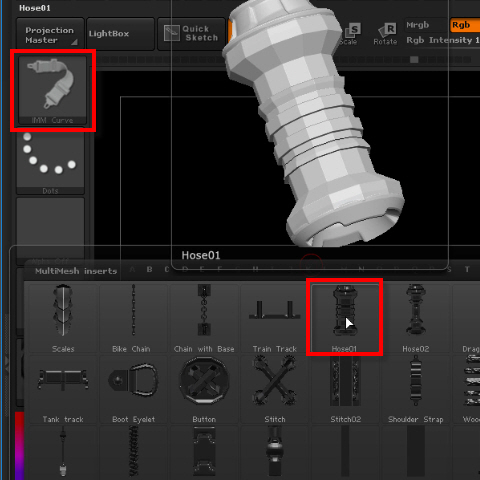This screenshot has height=480, width=480.
Task: Choose the Train Track insert
Action: coord(274,318)
